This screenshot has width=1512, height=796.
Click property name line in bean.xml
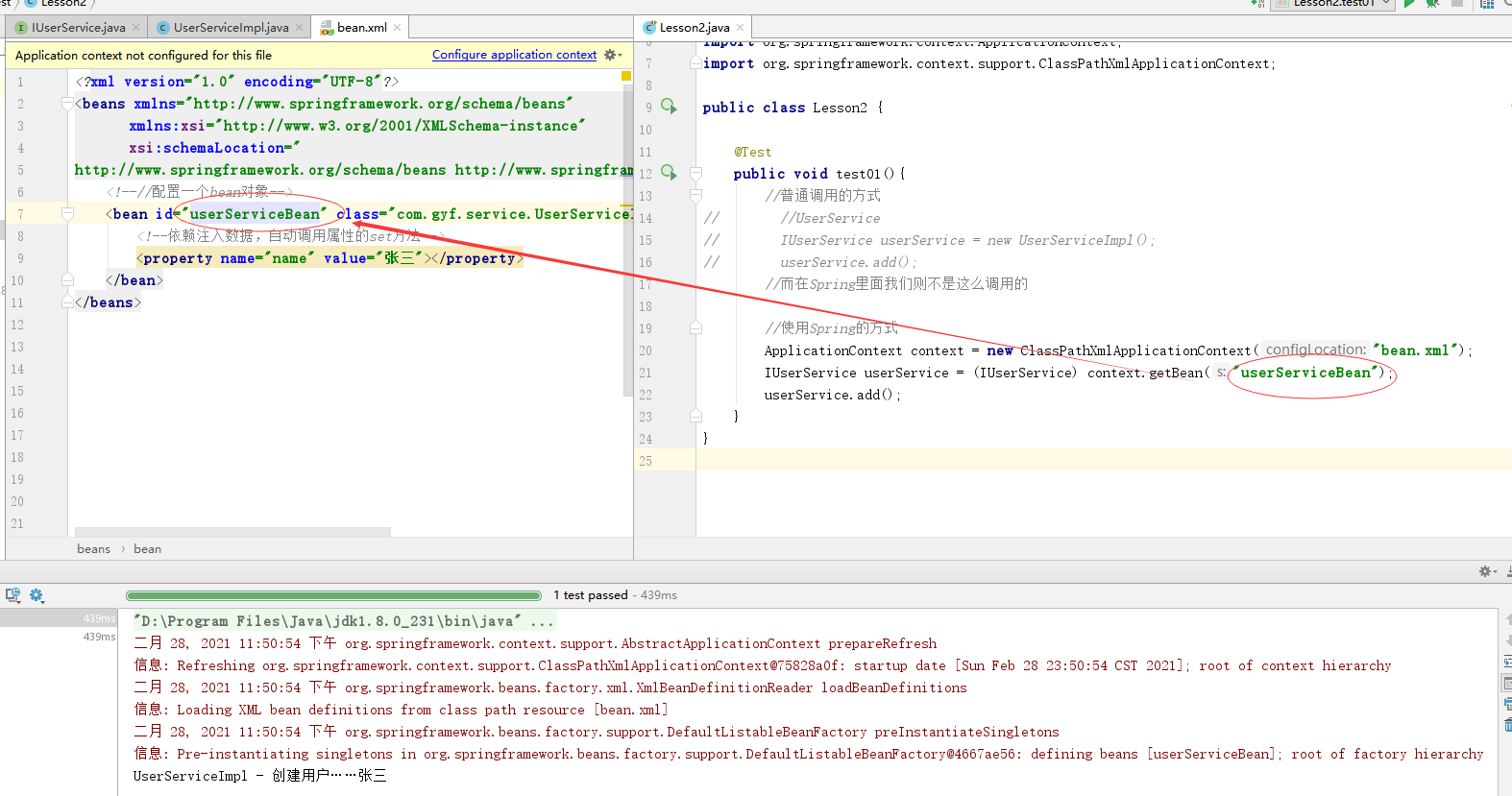pyautogui.click(x=329, y=258)
